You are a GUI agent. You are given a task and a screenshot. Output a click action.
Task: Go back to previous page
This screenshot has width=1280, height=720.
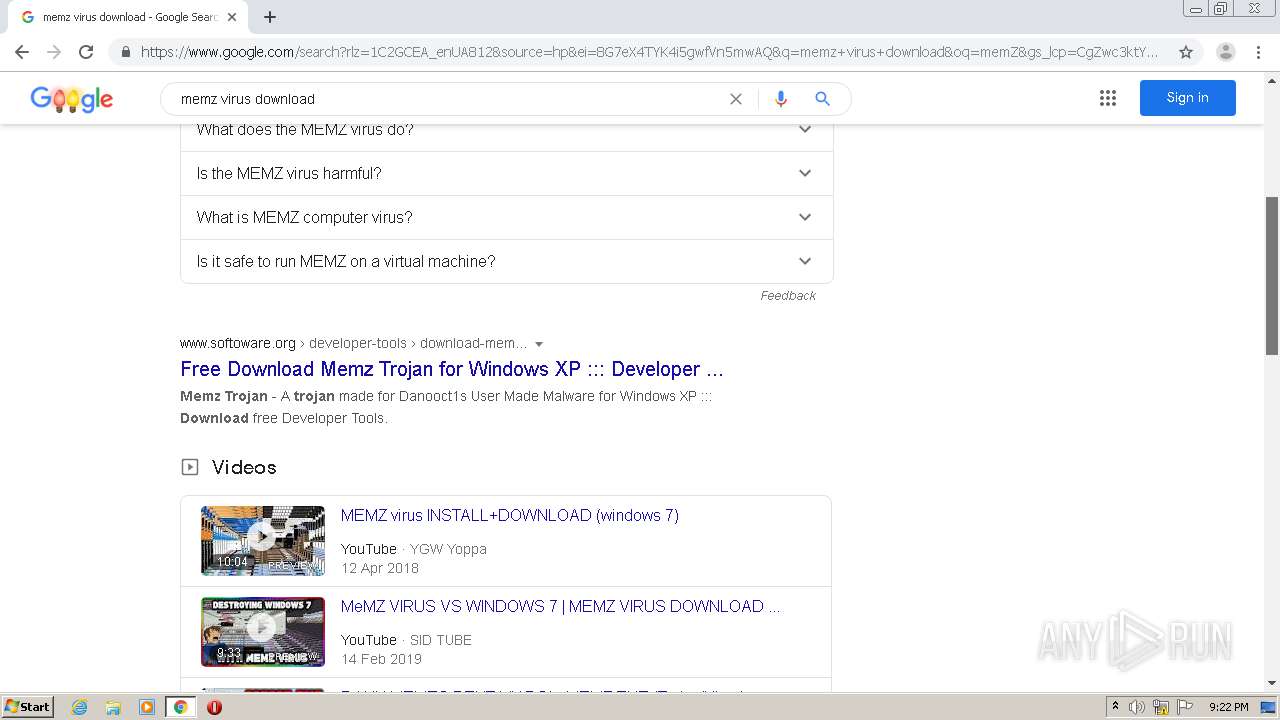click(22, 52)
